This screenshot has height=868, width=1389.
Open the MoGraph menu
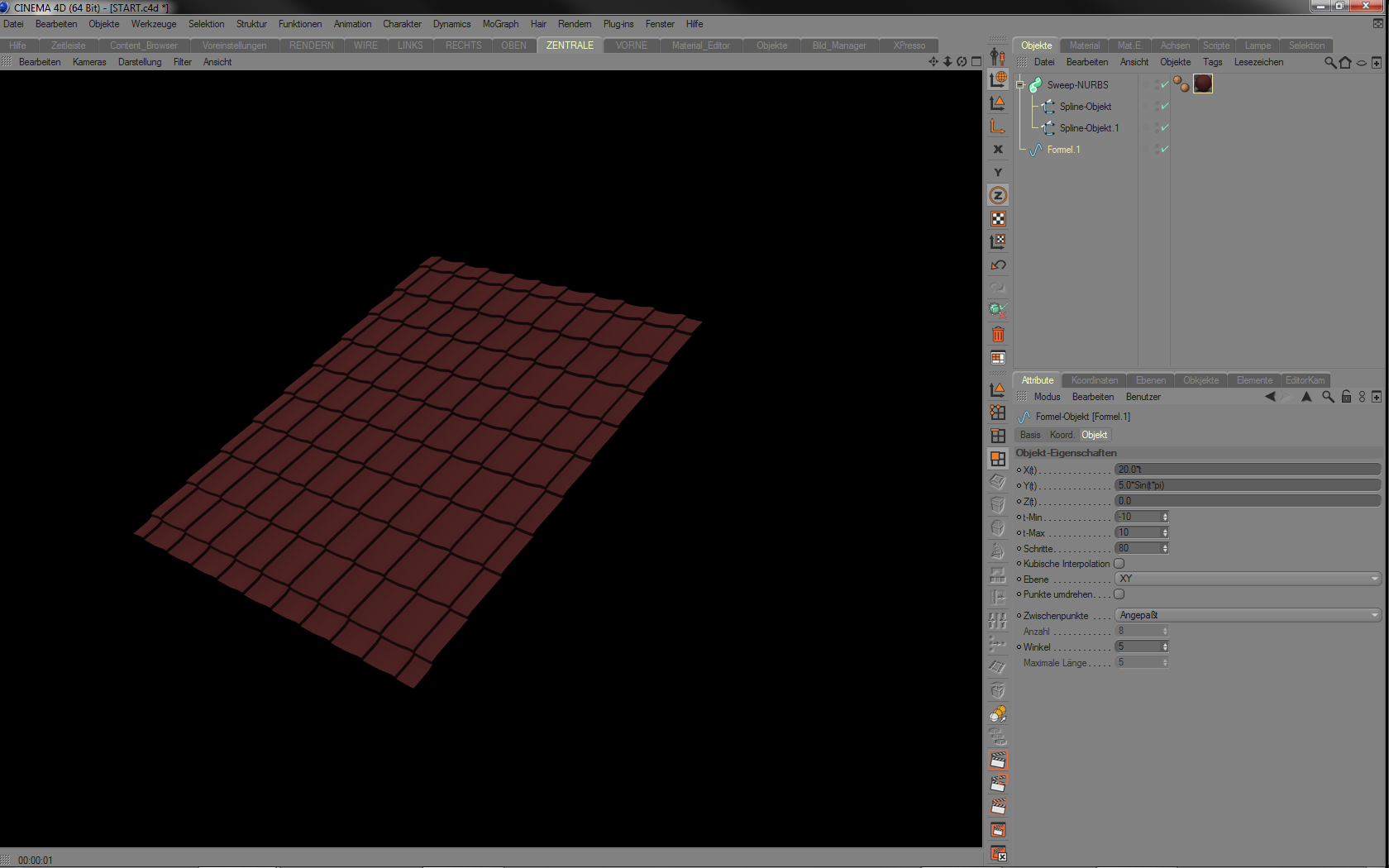500,24
